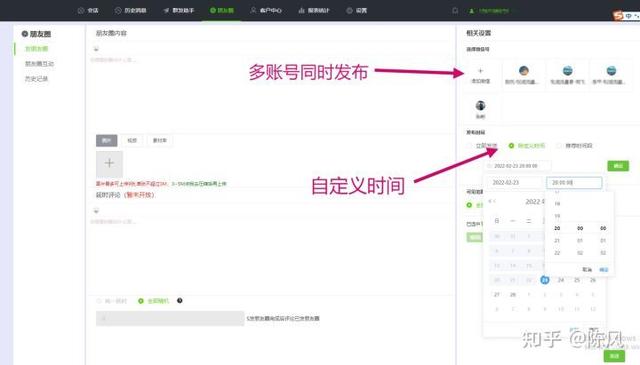Click the gray delay input field near the bottom
This screenshot has height=365, width=640.
[x=170, y=318]
